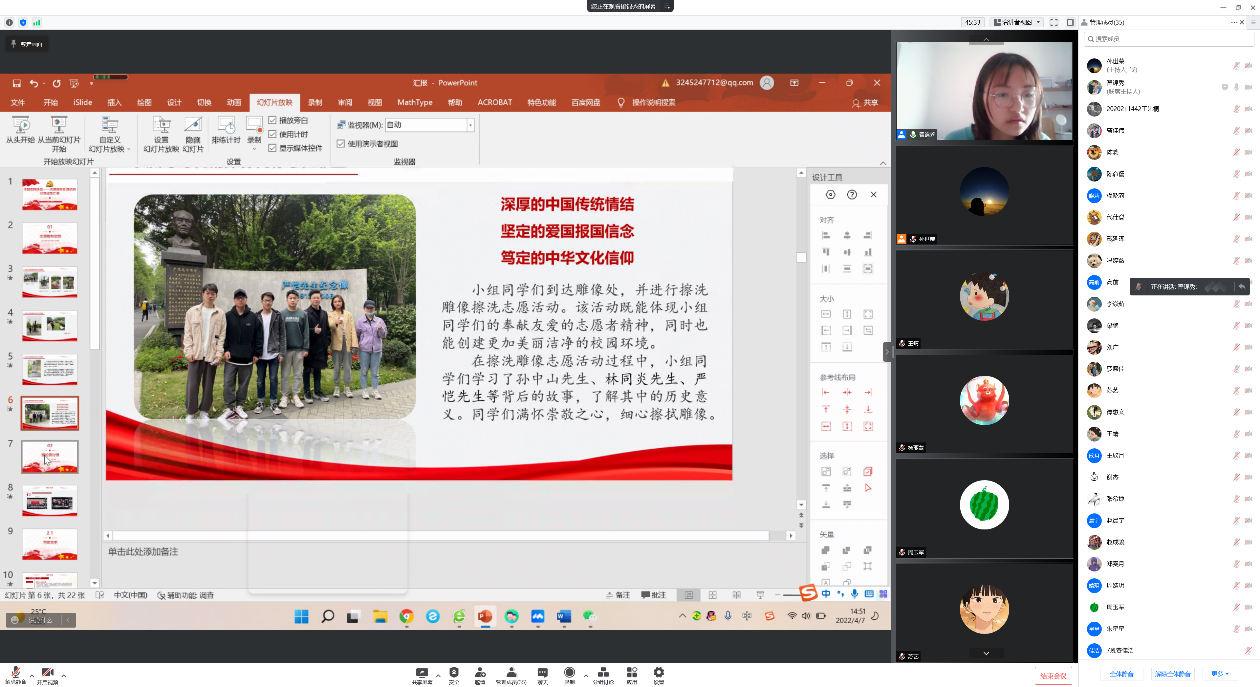This screenshot has width=1260, height=687.
Task: Open the 监视器 monitor dropdown
Action: click(470, 125)
